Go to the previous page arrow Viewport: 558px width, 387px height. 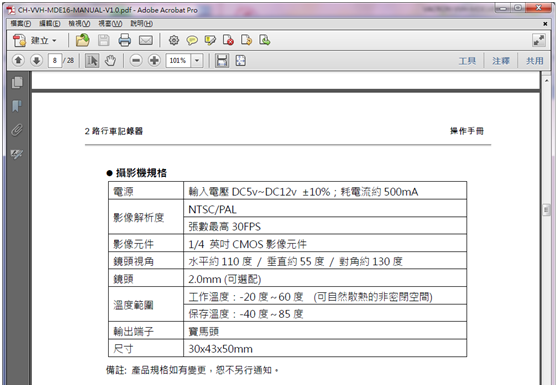tap(19, 61)
